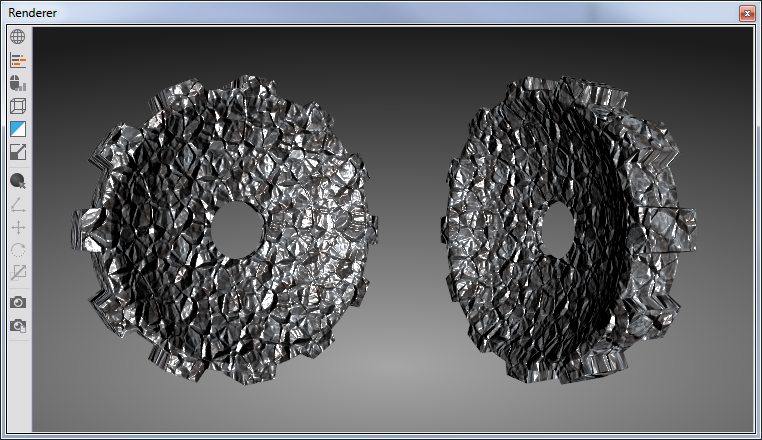Toggle the wireframe cube display icon

tap(18, 106)
